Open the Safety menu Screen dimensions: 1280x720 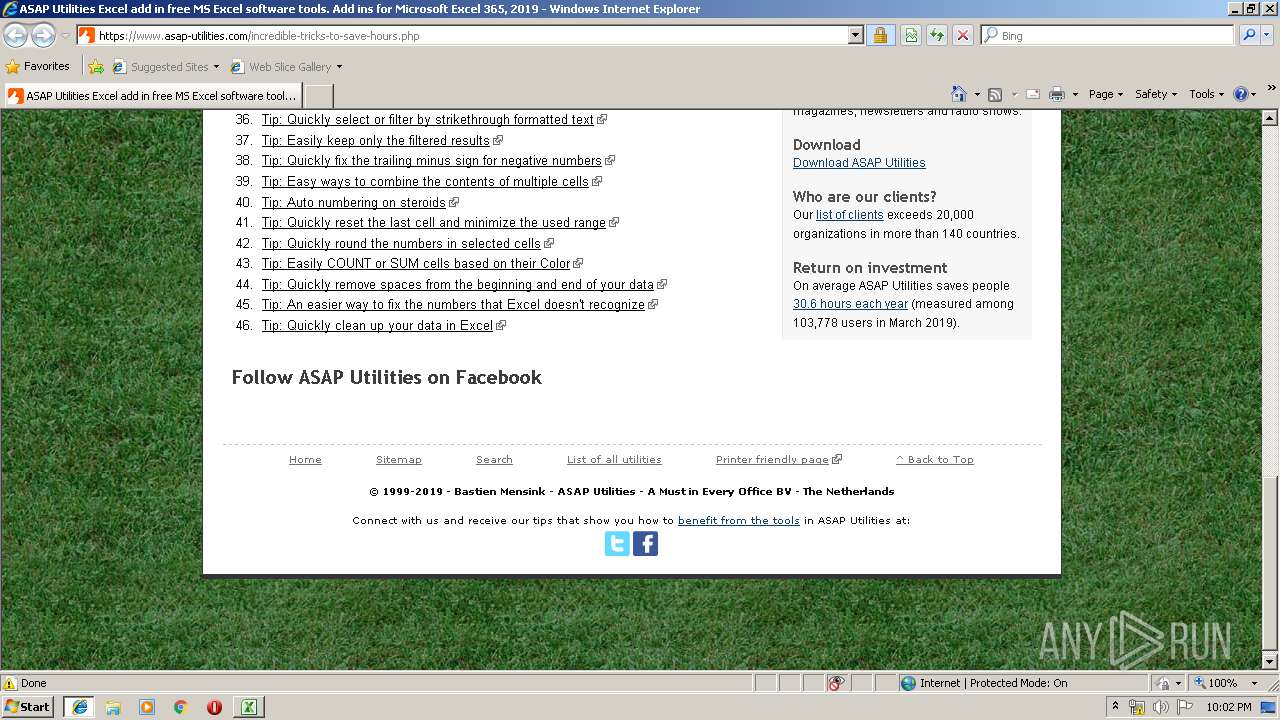point(1155,94)
